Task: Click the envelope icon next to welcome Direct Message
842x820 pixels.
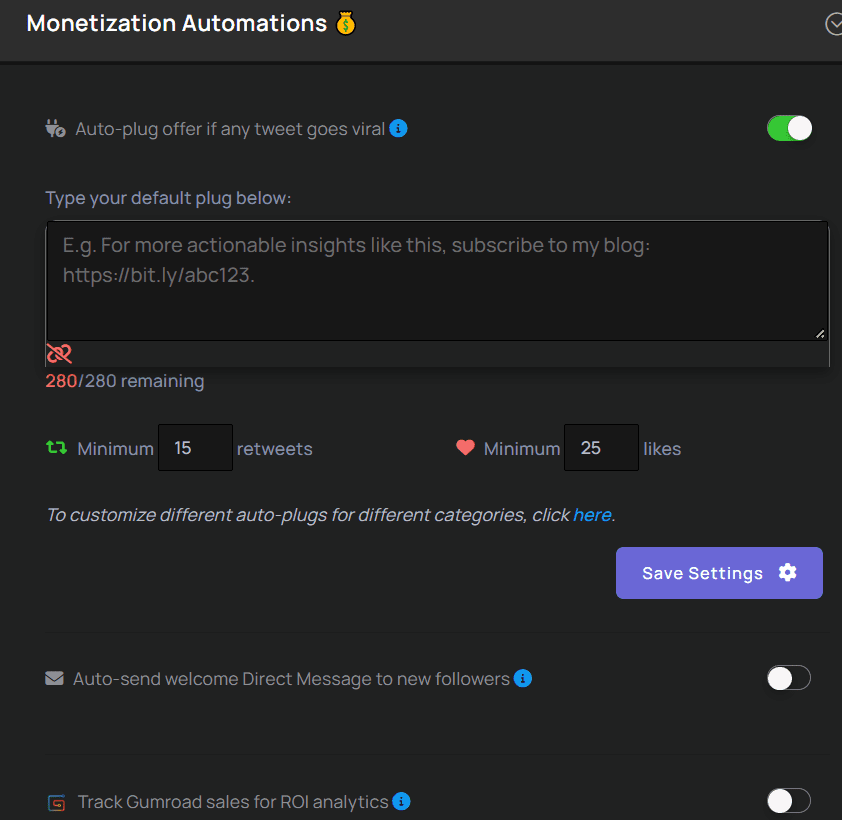Action: [x=54, y=677]
